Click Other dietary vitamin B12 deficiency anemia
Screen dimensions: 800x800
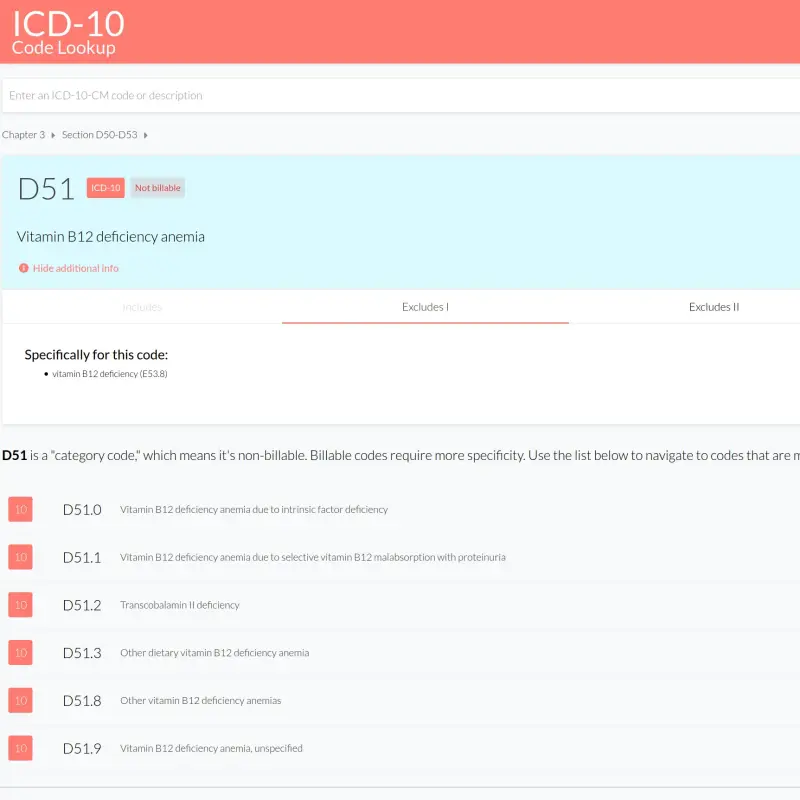pos(215,653)
